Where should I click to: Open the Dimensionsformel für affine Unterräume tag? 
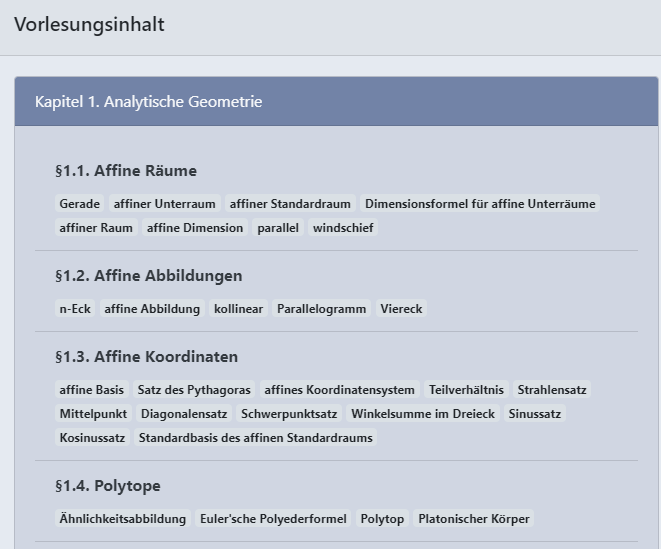point(480,204)
